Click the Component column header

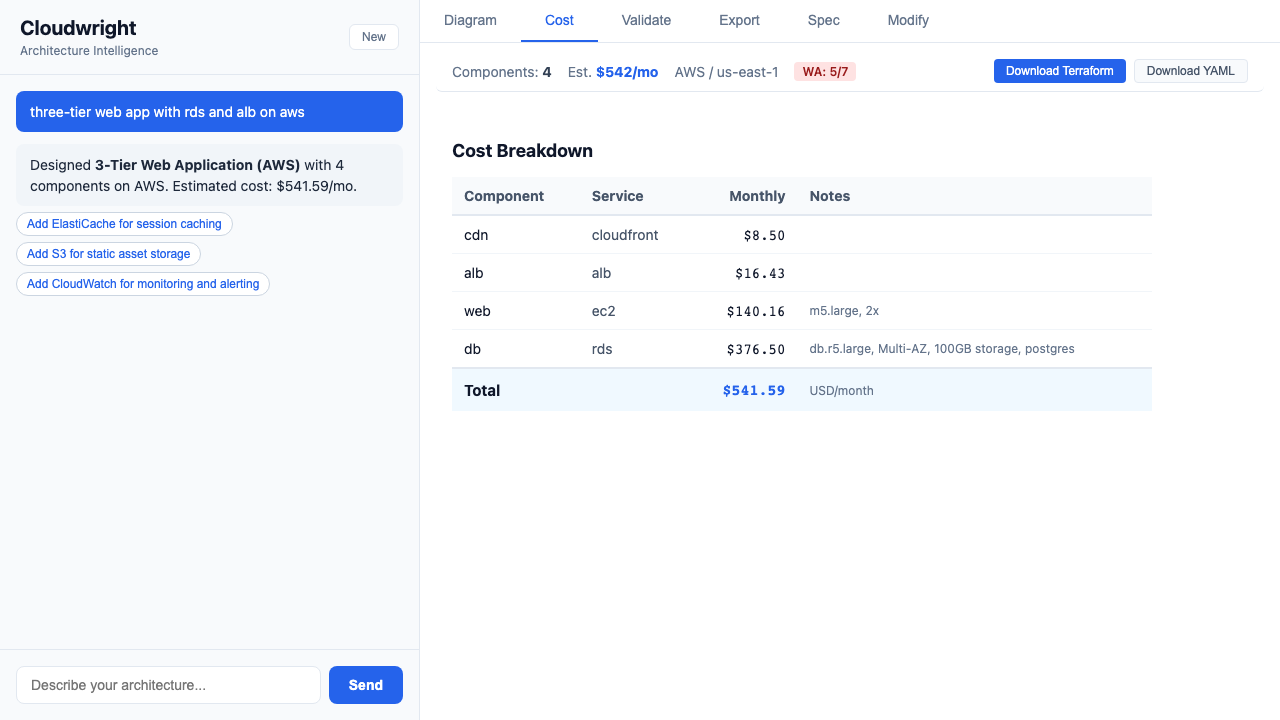[504, 196]
